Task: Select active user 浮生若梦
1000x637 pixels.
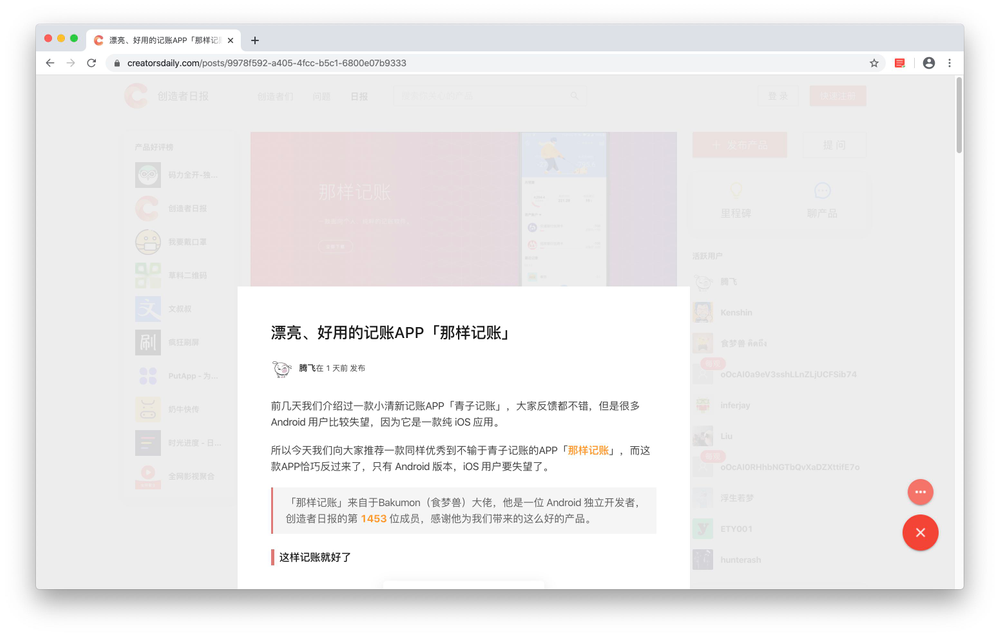Action: point(737,498)
